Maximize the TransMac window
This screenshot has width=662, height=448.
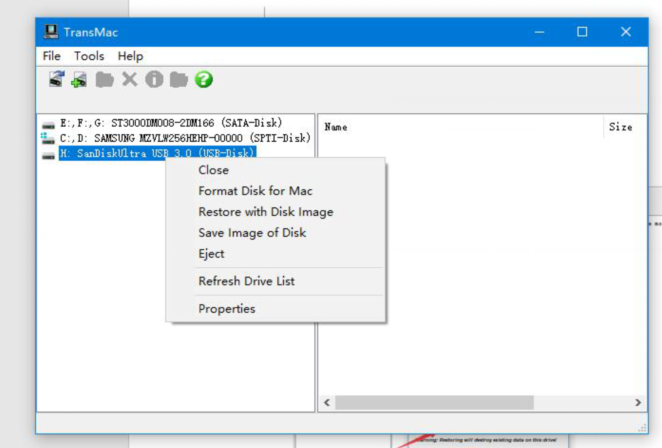(x=582, y=32)
